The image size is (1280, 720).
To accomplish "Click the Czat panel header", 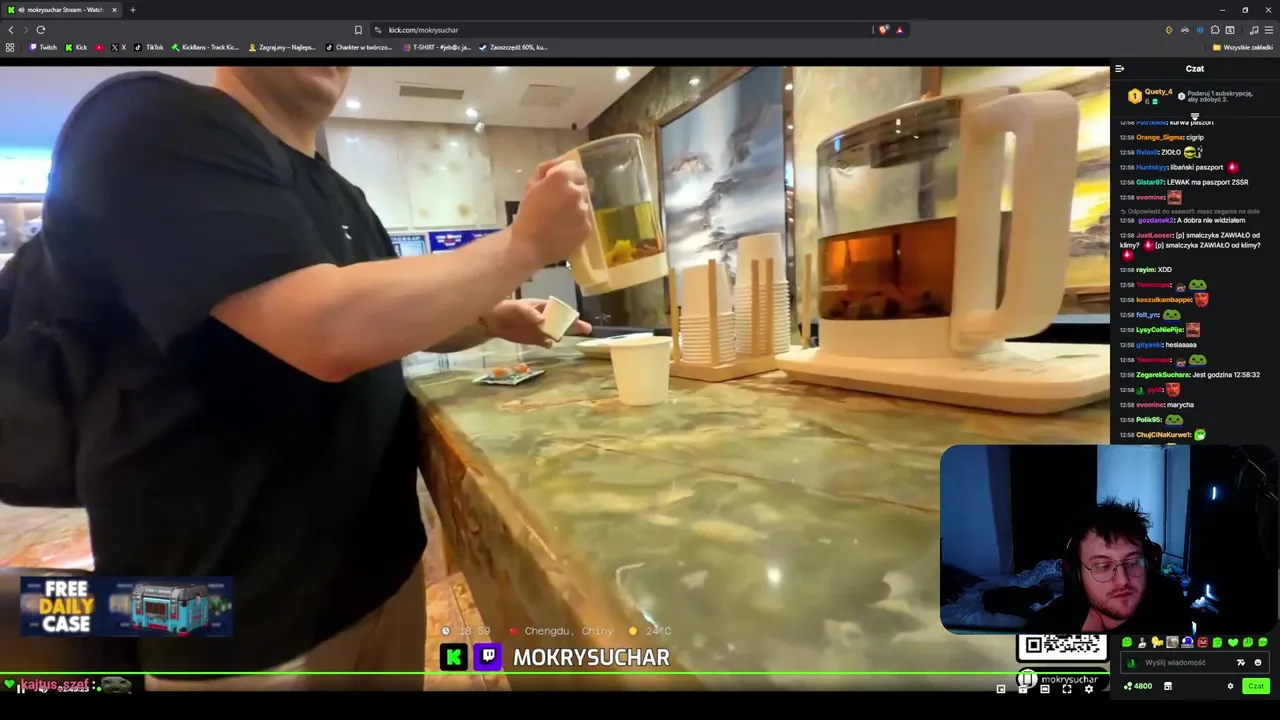I will [1195, 69].
